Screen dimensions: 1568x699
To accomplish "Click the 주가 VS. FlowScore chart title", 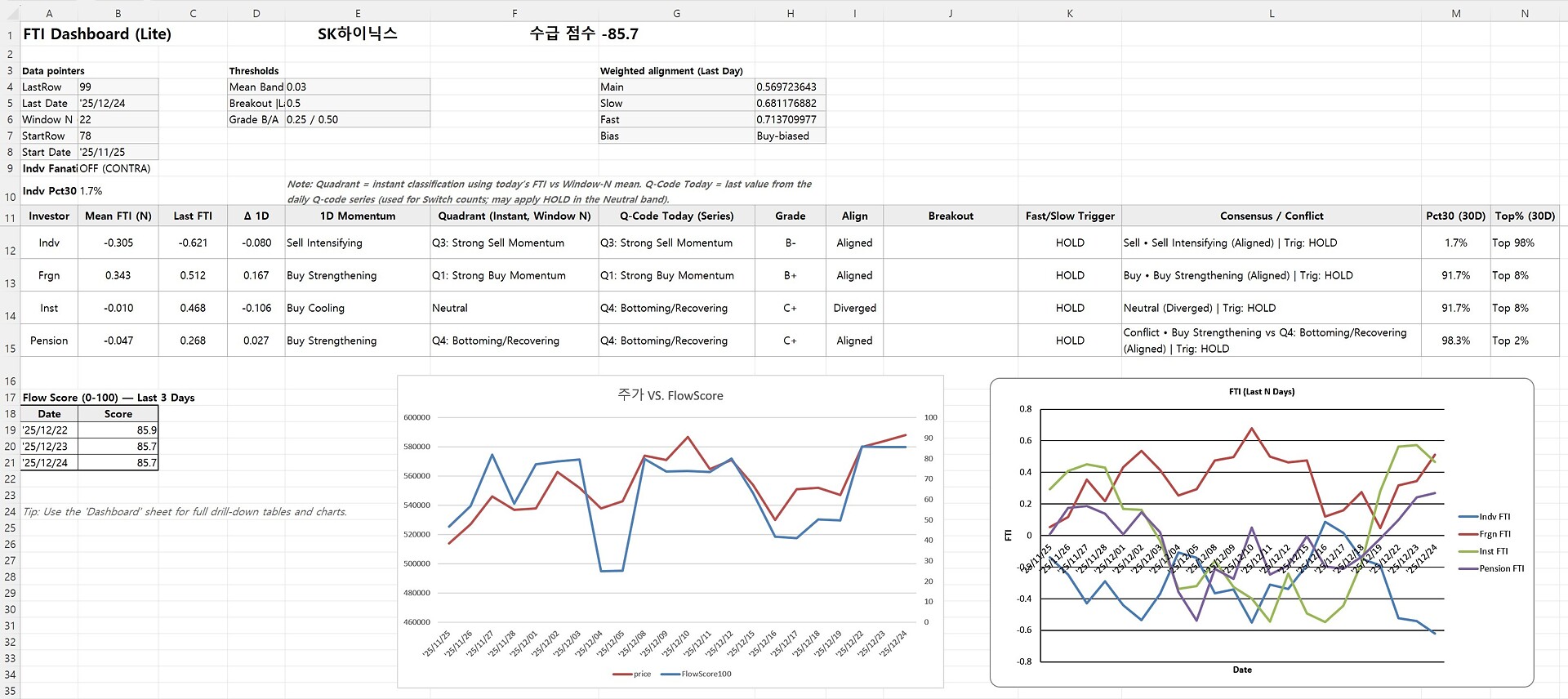I will pyautogui.click(x=670, y=396).
